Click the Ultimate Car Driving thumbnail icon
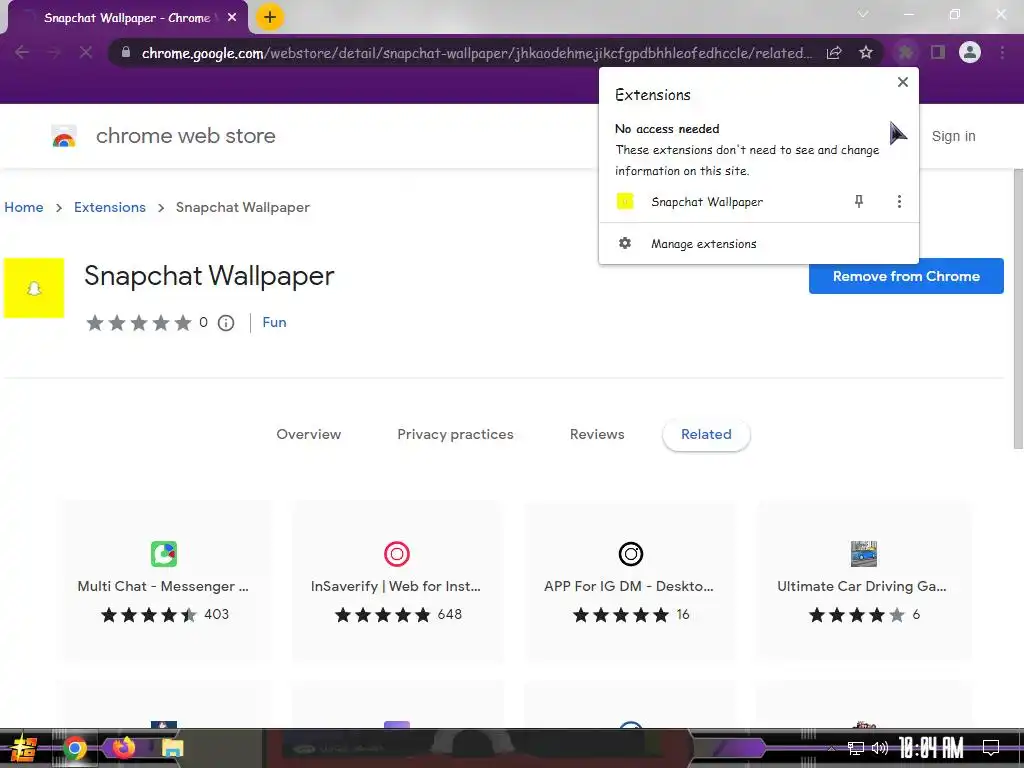 pyautogui.click(x=863, y=554)
